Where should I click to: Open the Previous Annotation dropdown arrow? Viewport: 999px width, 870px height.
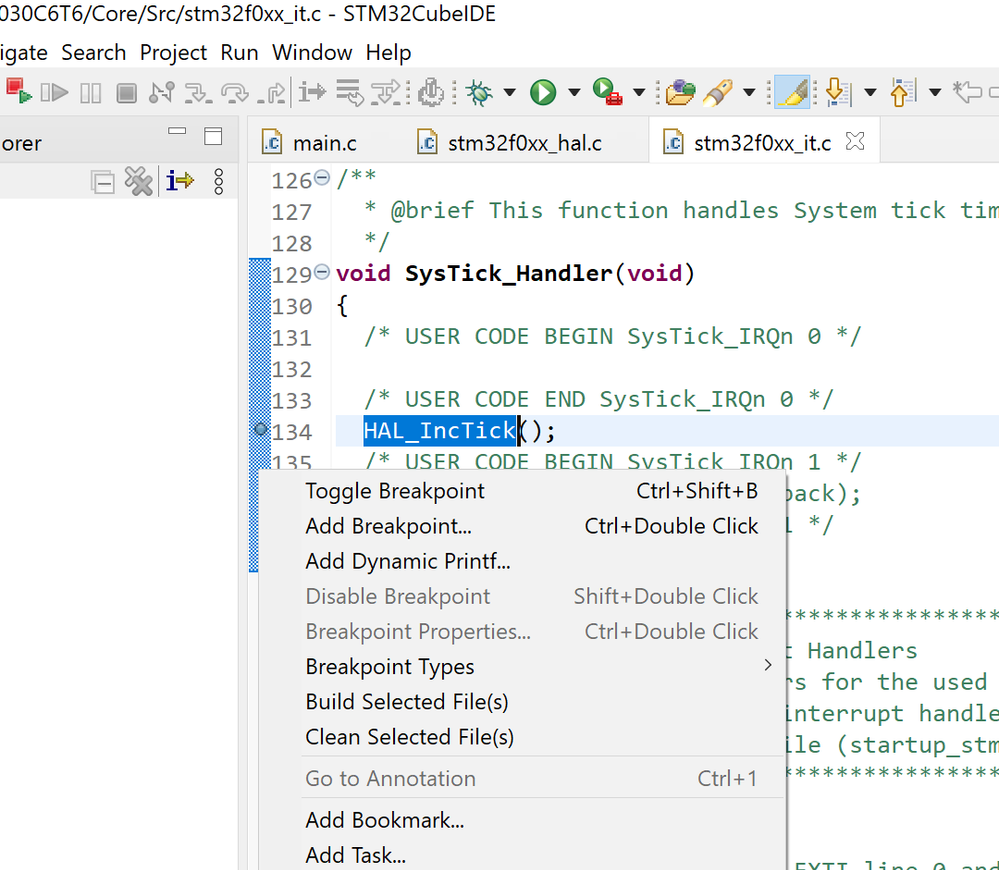tap(935, 93)
